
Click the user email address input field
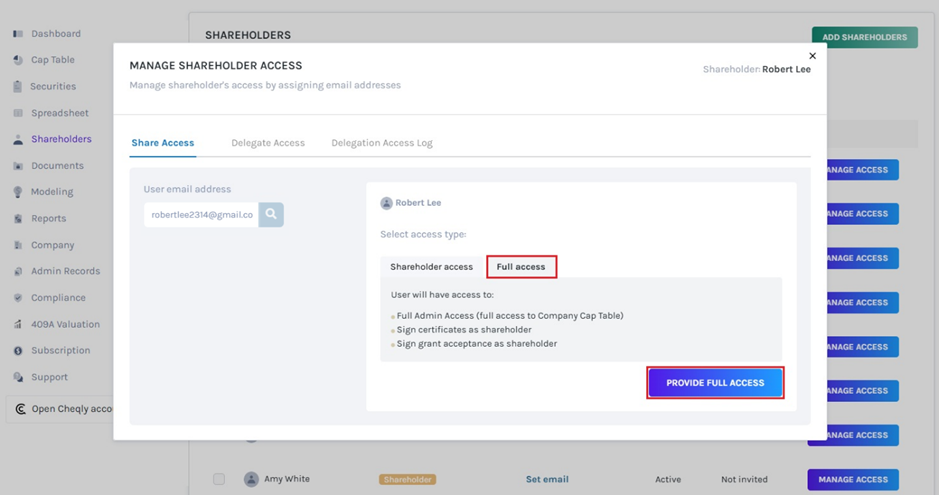(x=201, y=214)
